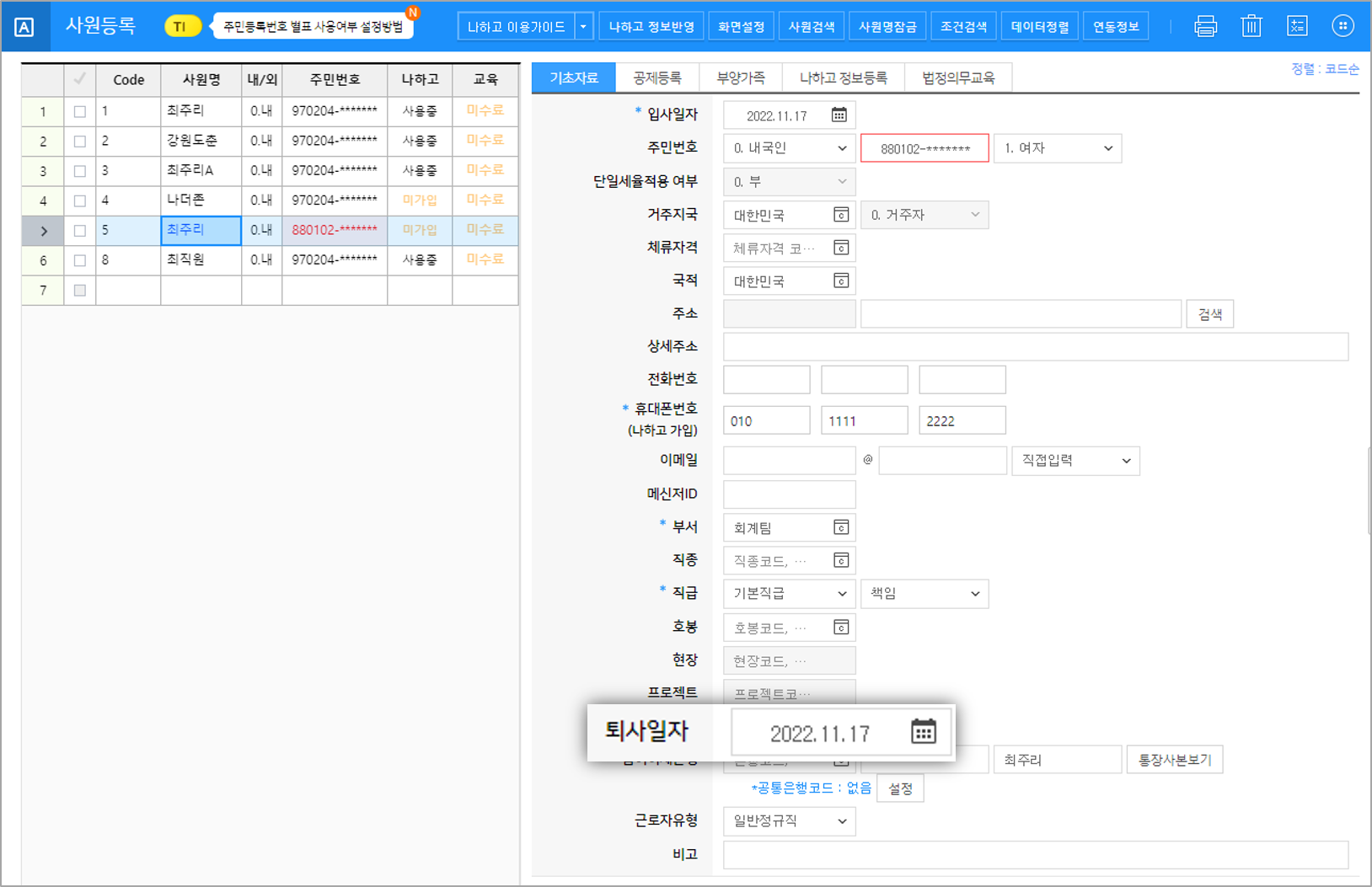Open the Excel export icon

[x=1297, y=26]
